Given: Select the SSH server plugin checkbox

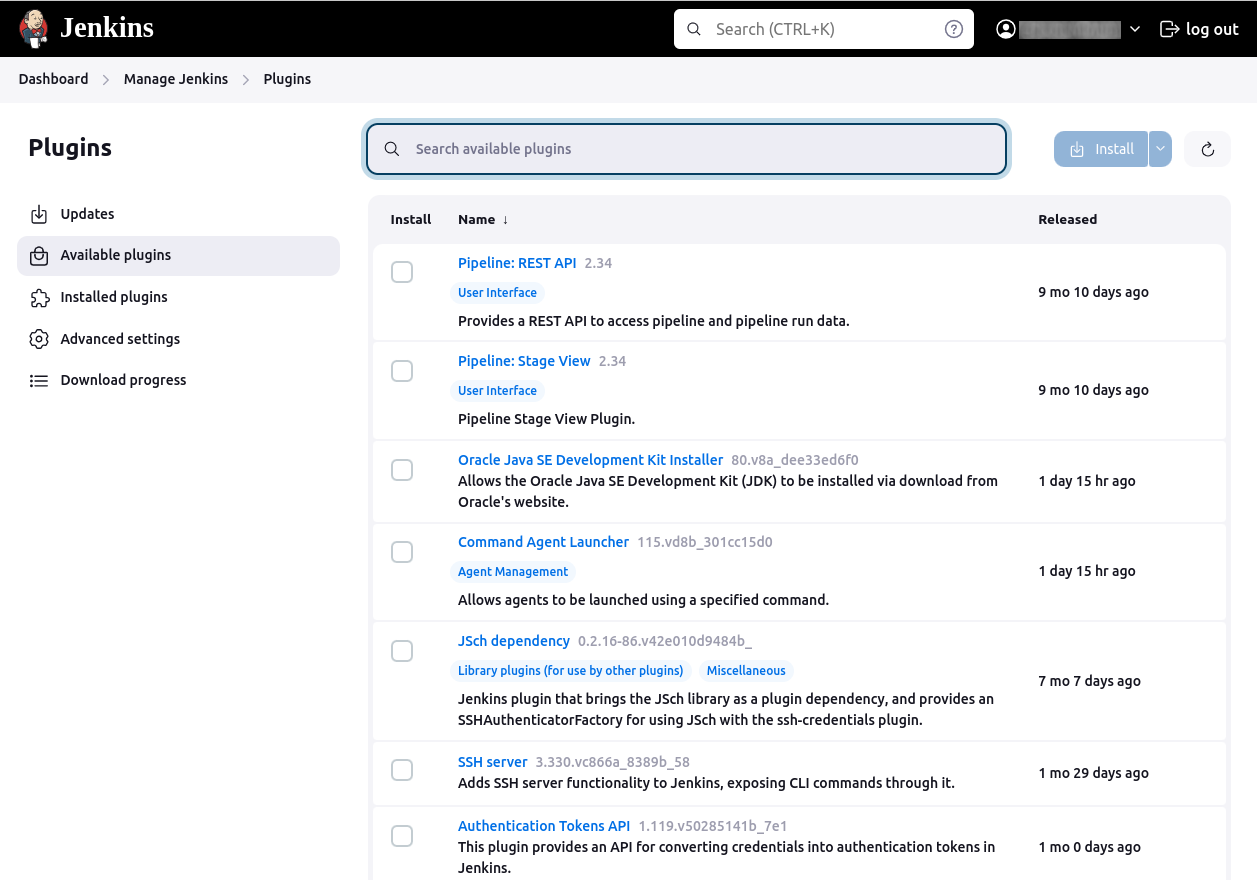Looking at the screenshot, I should click(402, 770).
